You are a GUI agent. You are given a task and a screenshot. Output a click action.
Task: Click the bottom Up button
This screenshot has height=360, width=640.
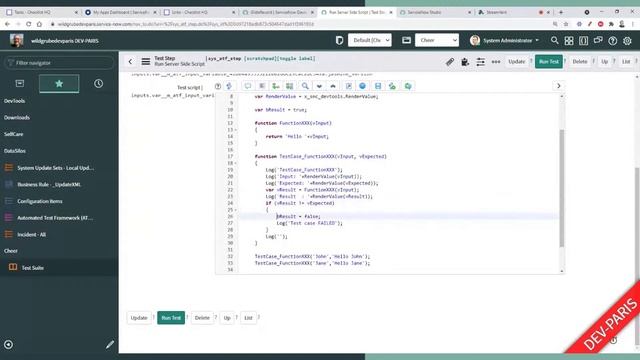227,318
